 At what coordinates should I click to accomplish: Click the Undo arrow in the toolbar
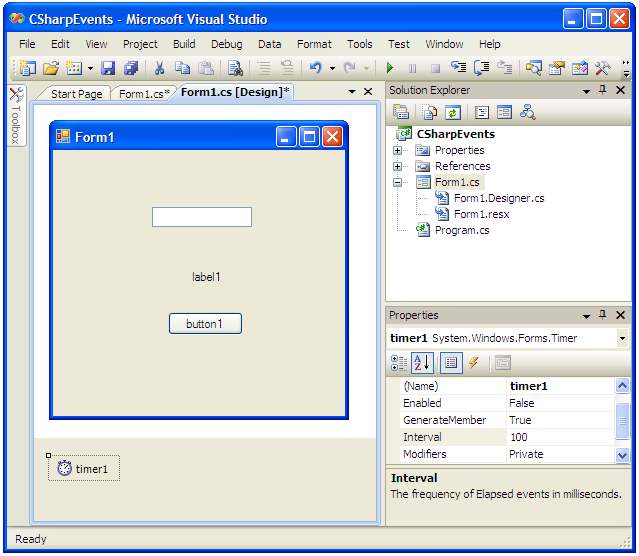[315, 68]
